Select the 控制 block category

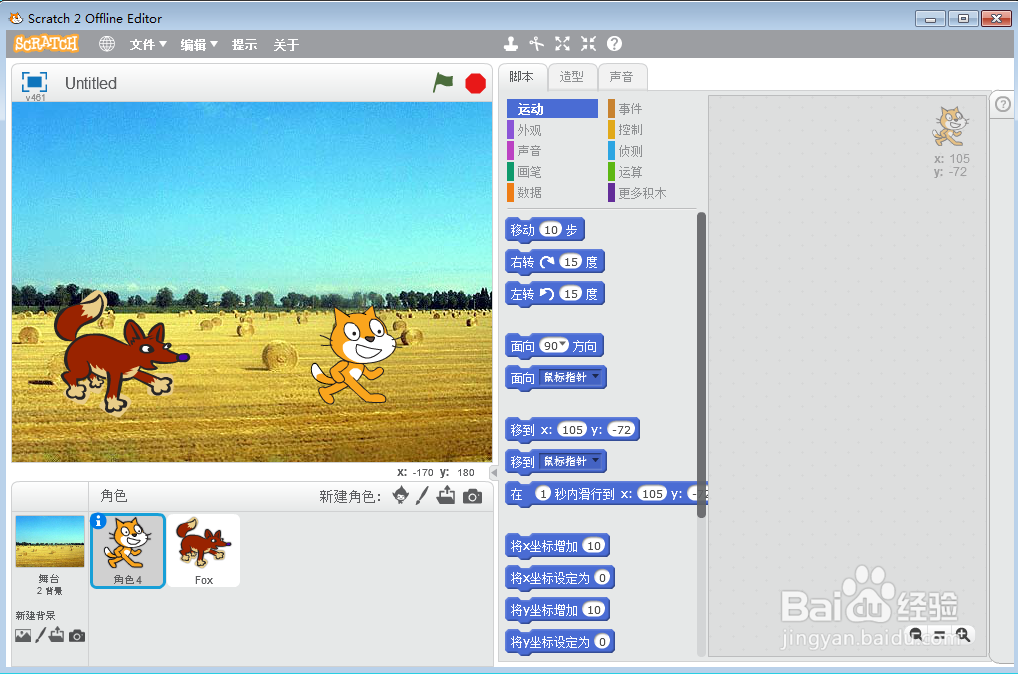coord(651,130)
